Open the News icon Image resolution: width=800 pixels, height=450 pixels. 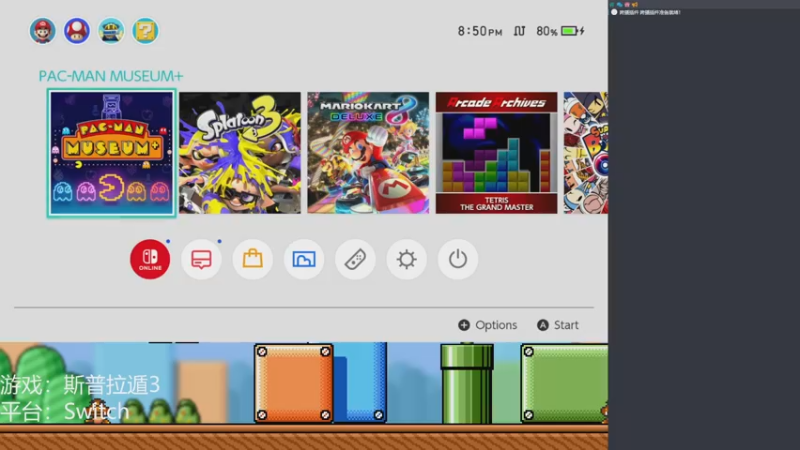tap(202, 259)
